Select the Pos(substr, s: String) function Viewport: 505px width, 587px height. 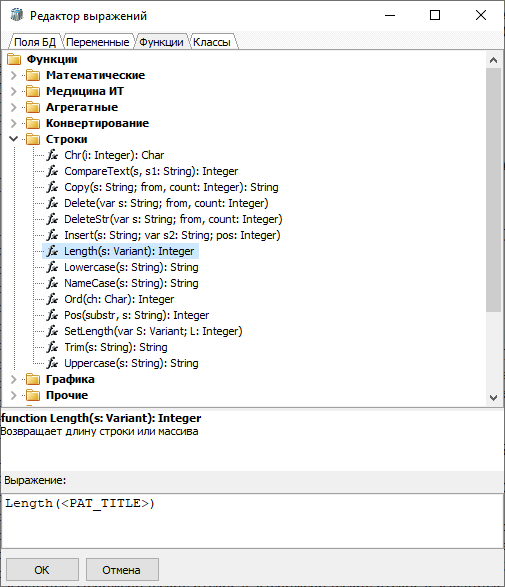[136, 315]
